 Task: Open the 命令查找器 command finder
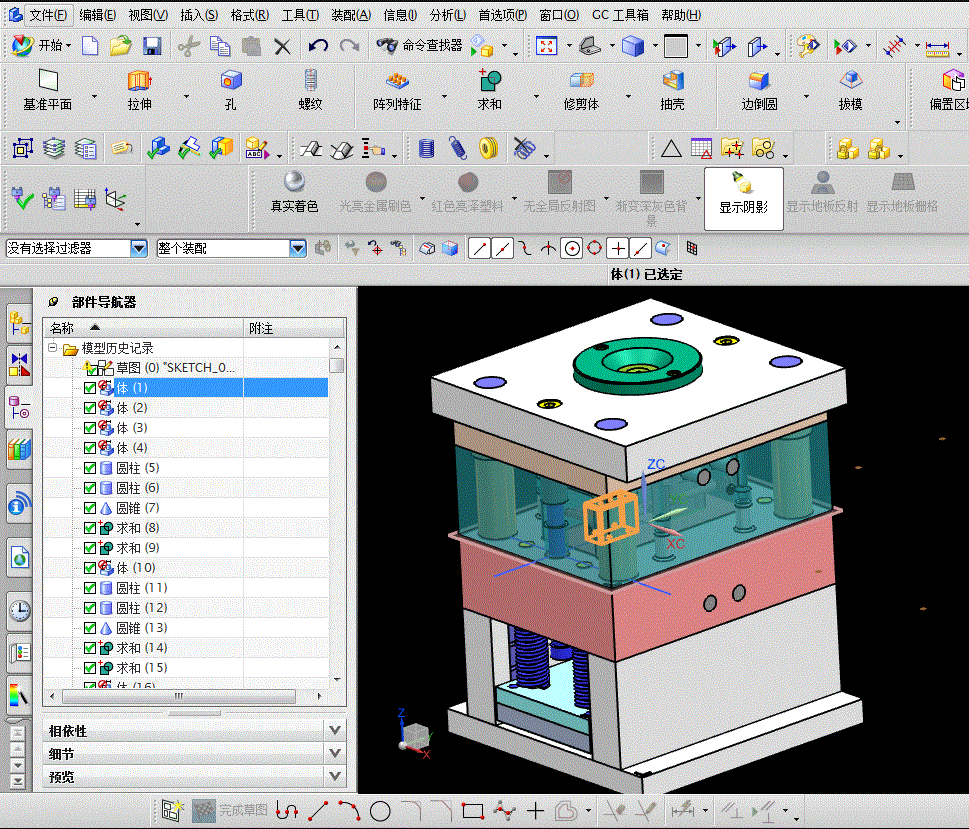(419, 46)
